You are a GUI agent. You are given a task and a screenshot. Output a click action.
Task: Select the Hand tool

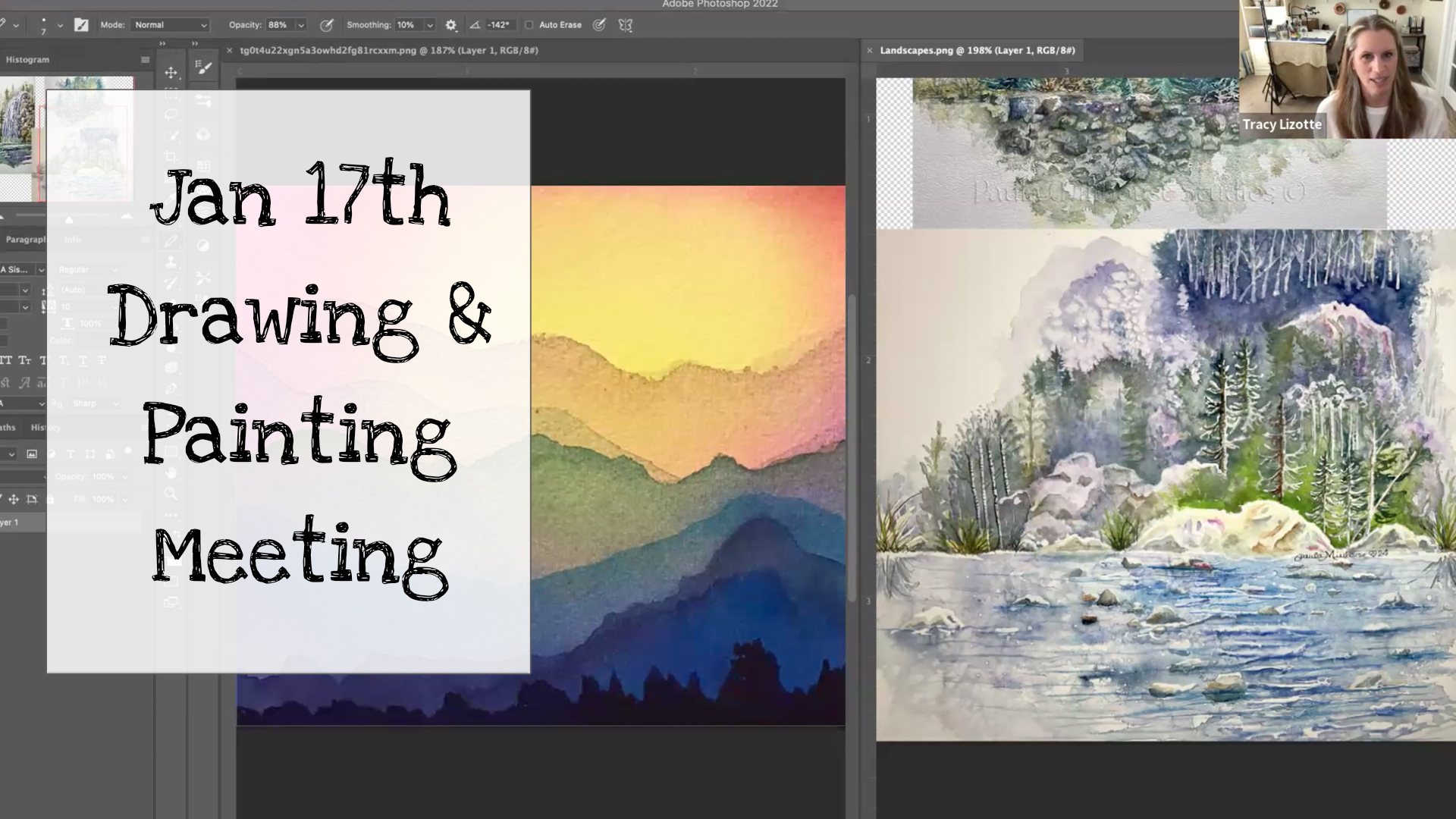pos(171,472)
